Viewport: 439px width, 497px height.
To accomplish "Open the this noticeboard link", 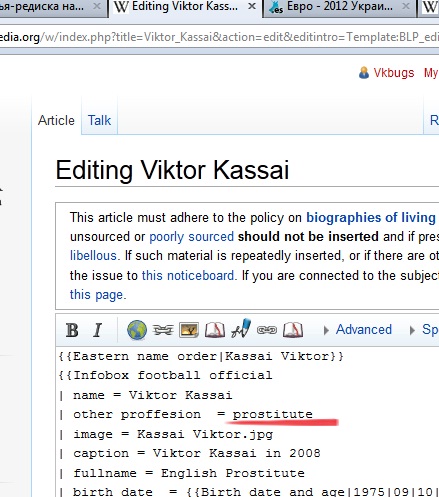I will pos(188,275).
